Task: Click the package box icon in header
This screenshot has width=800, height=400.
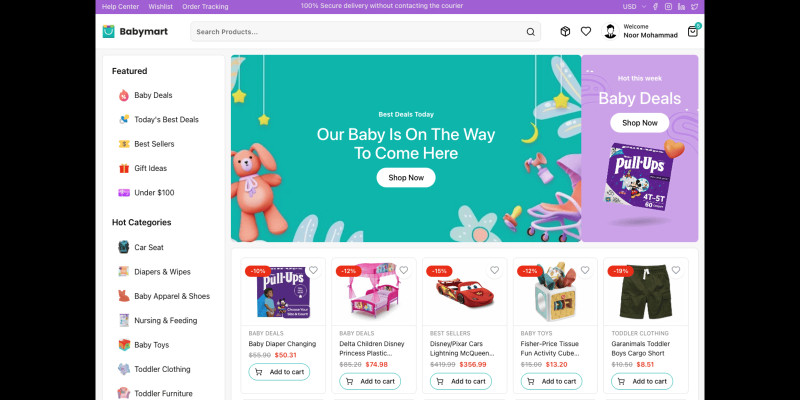Action: point(565,31)
